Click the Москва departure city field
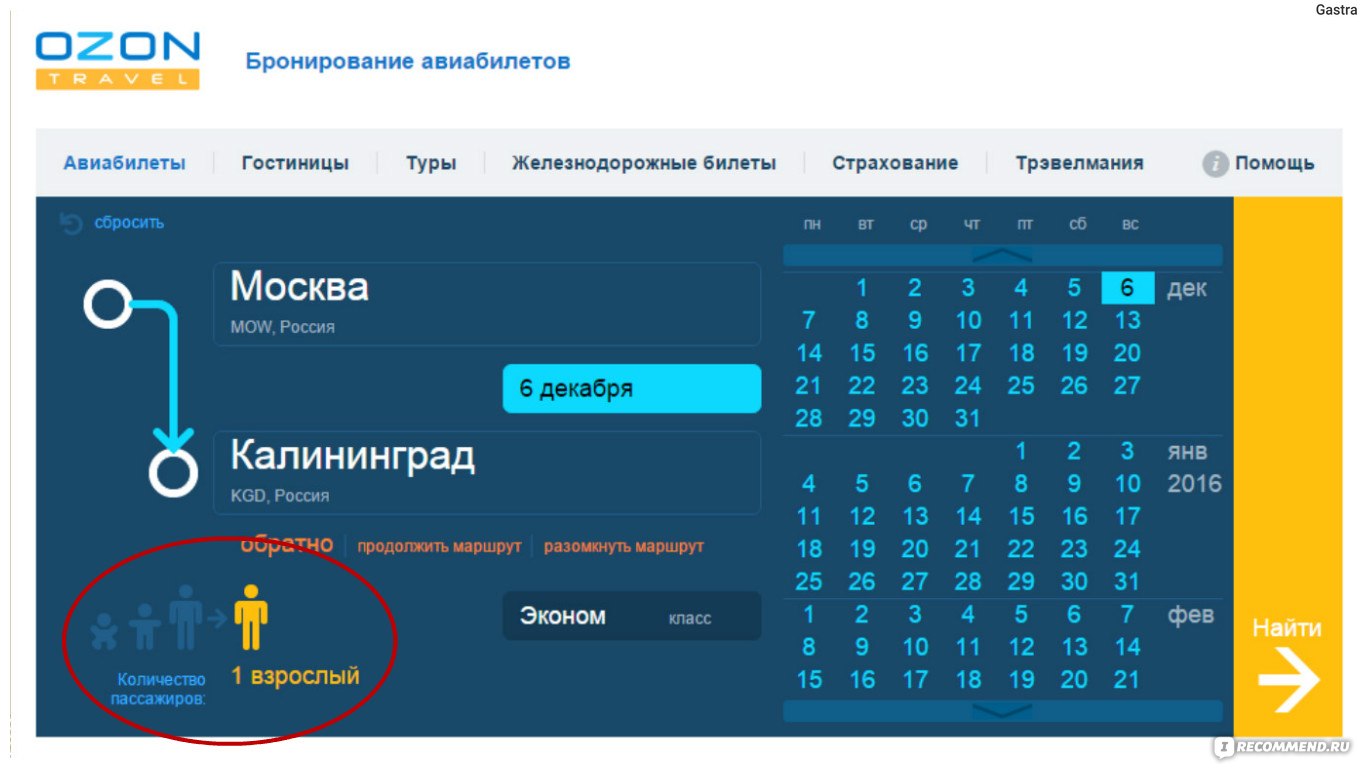 coord(487,304)
